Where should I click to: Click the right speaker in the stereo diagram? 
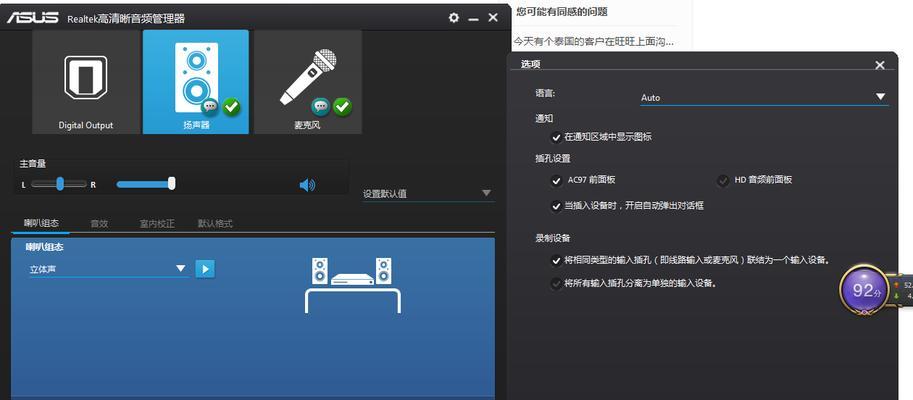pos(383,271)
